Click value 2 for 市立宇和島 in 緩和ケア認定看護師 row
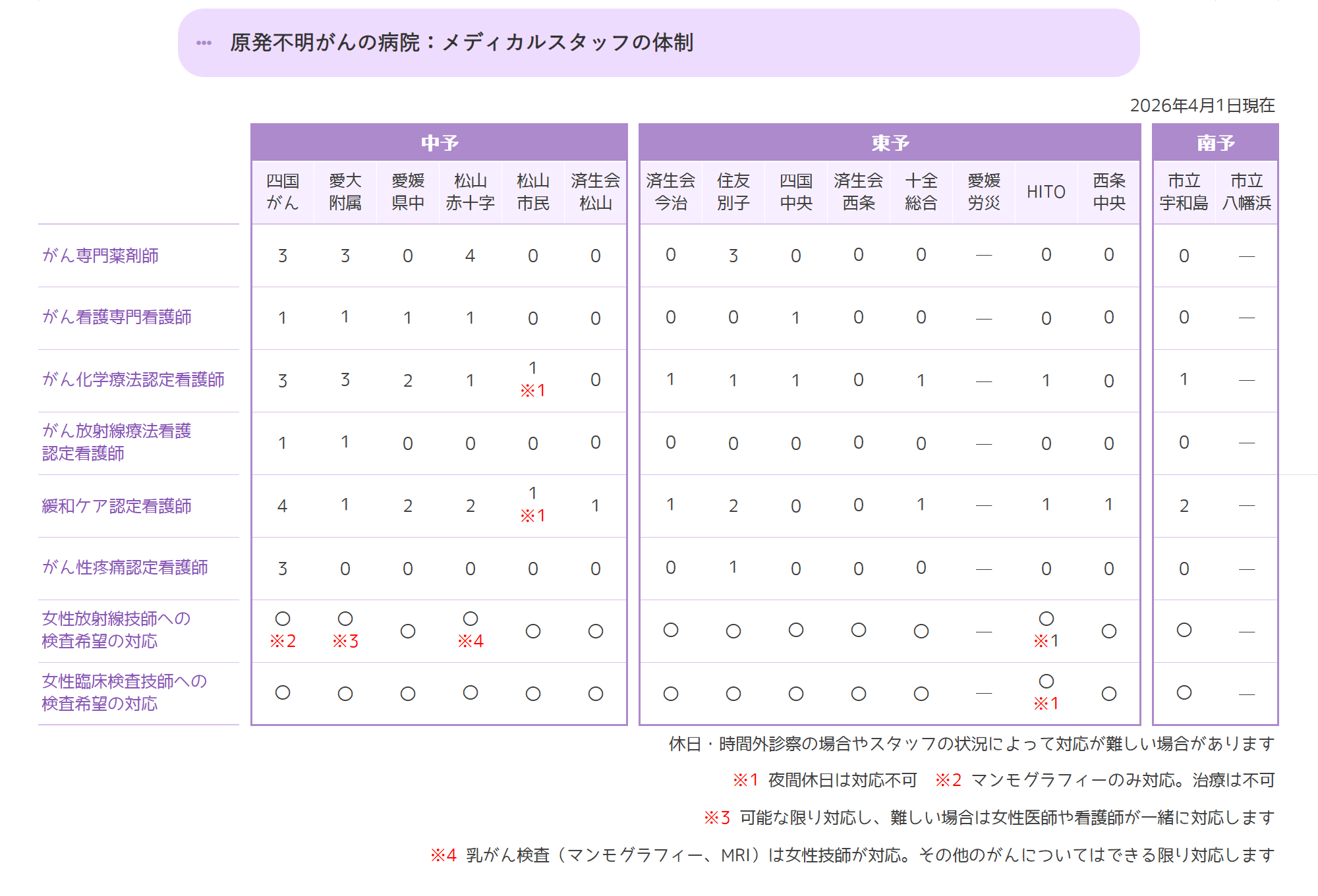The height and width of the screenshot is (896, 1318). [1184, 506]
